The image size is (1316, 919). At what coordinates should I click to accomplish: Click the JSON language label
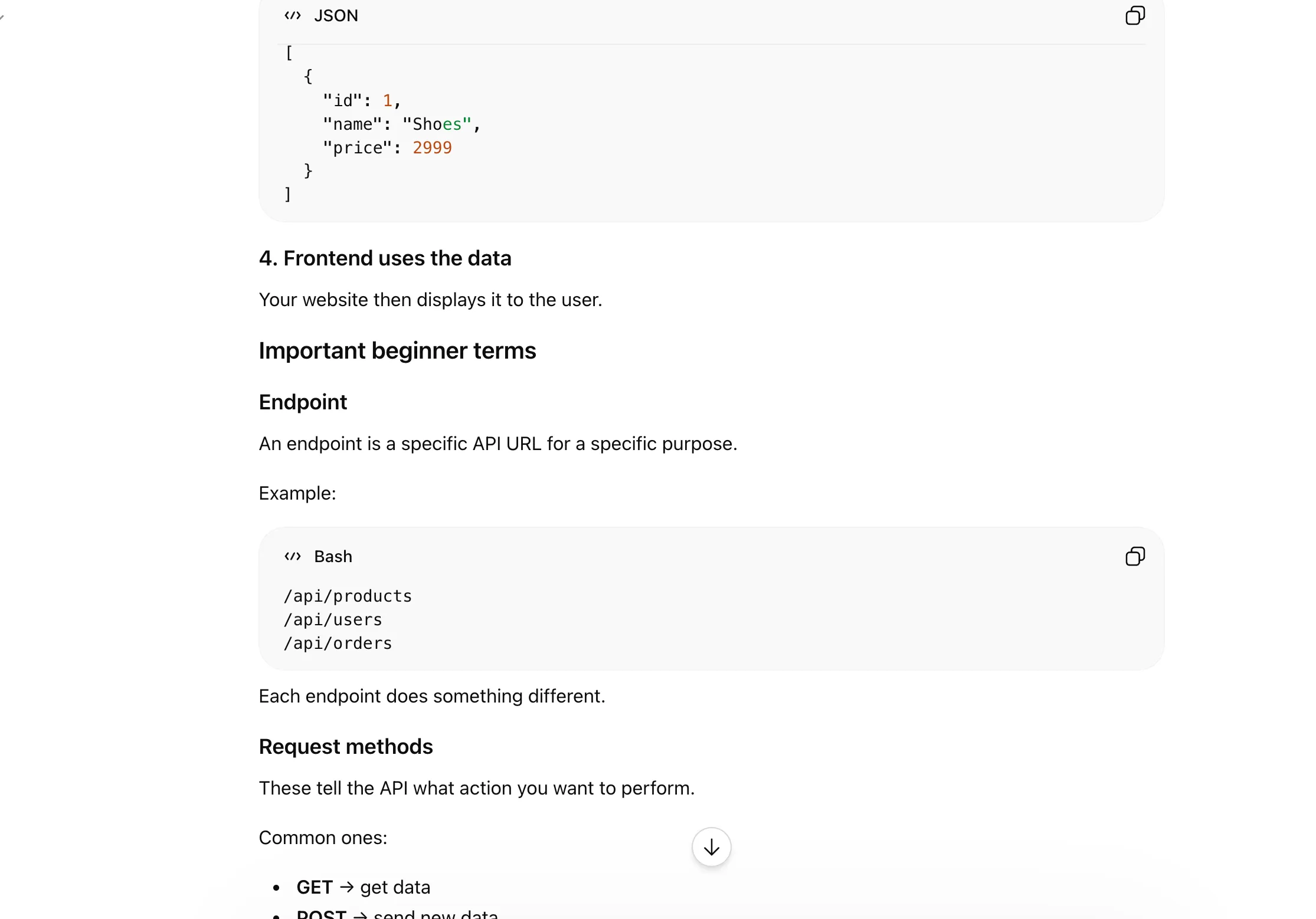(336, 16)
